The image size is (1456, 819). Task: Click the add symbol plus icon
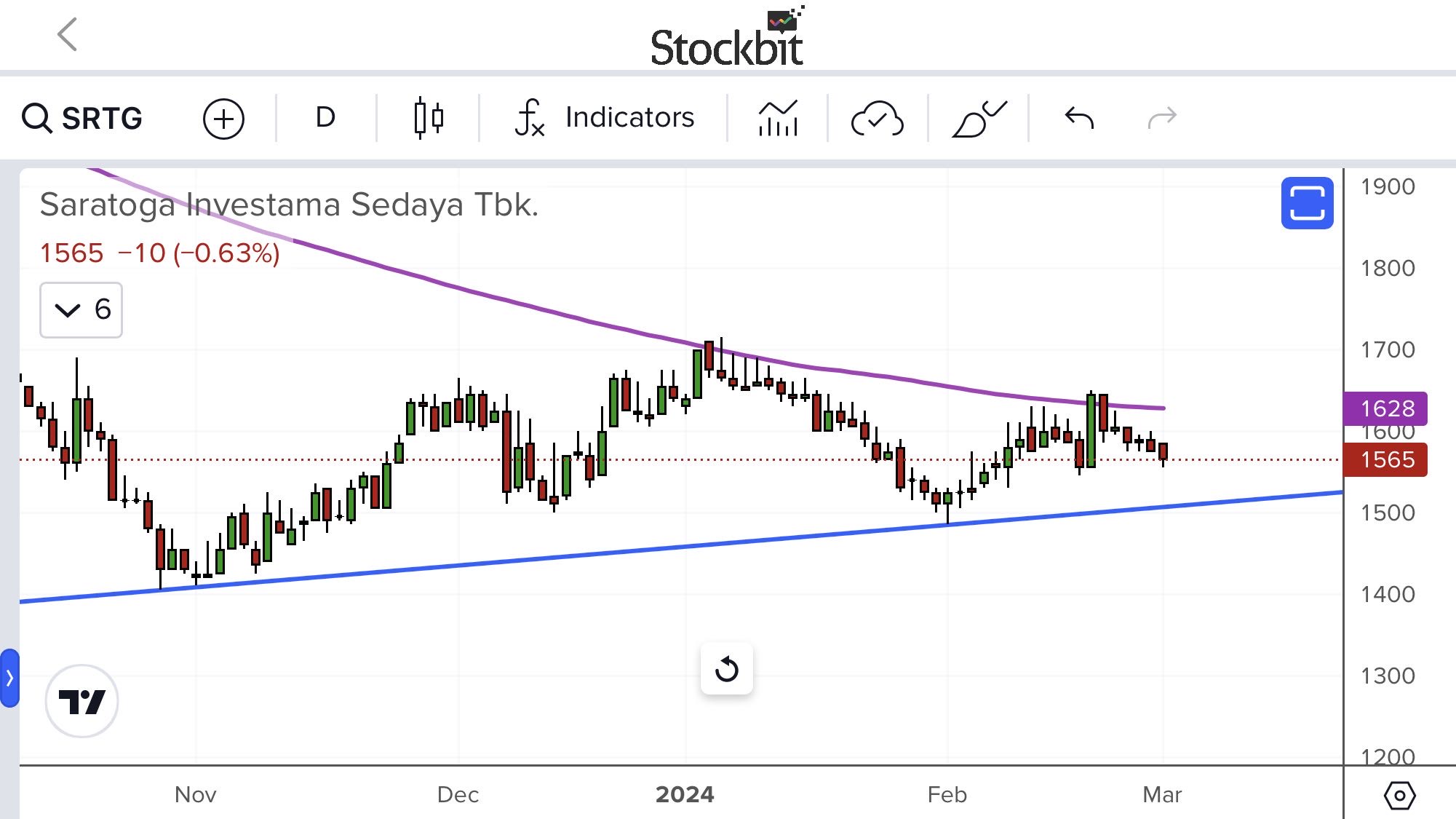coord(223,119)
